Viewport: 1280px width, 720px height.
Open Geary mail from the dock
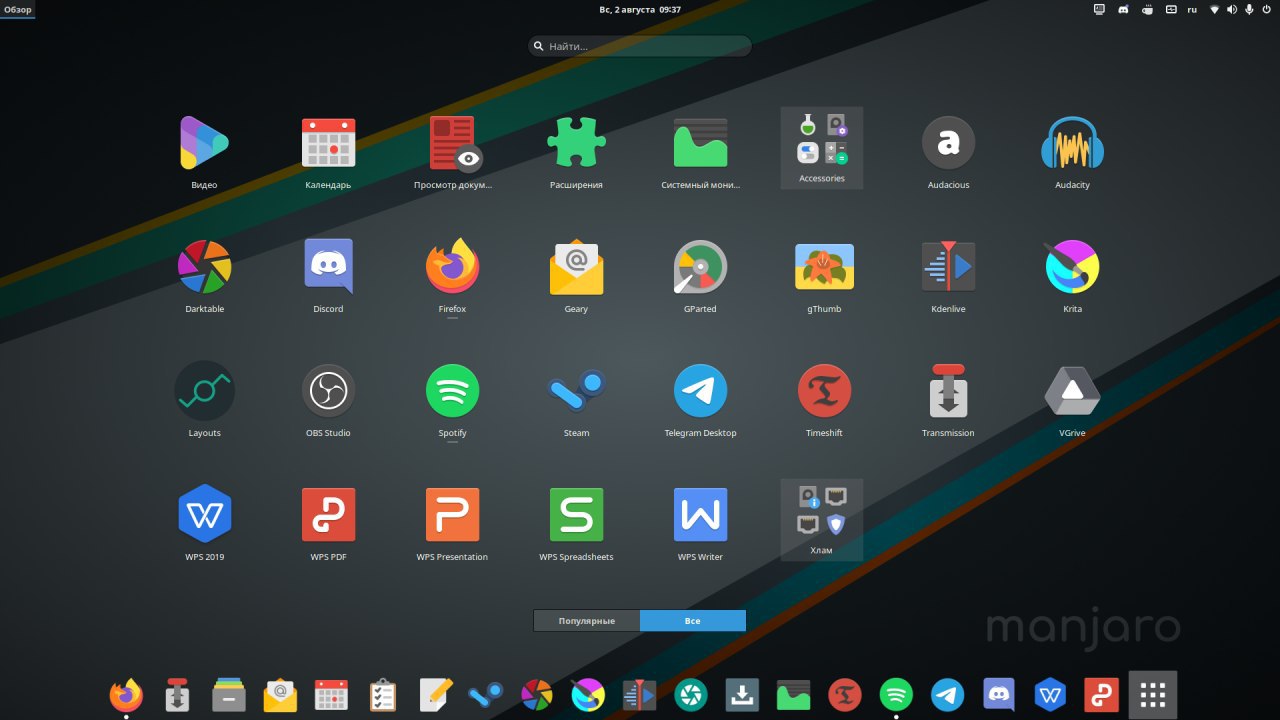coord(280,694)
